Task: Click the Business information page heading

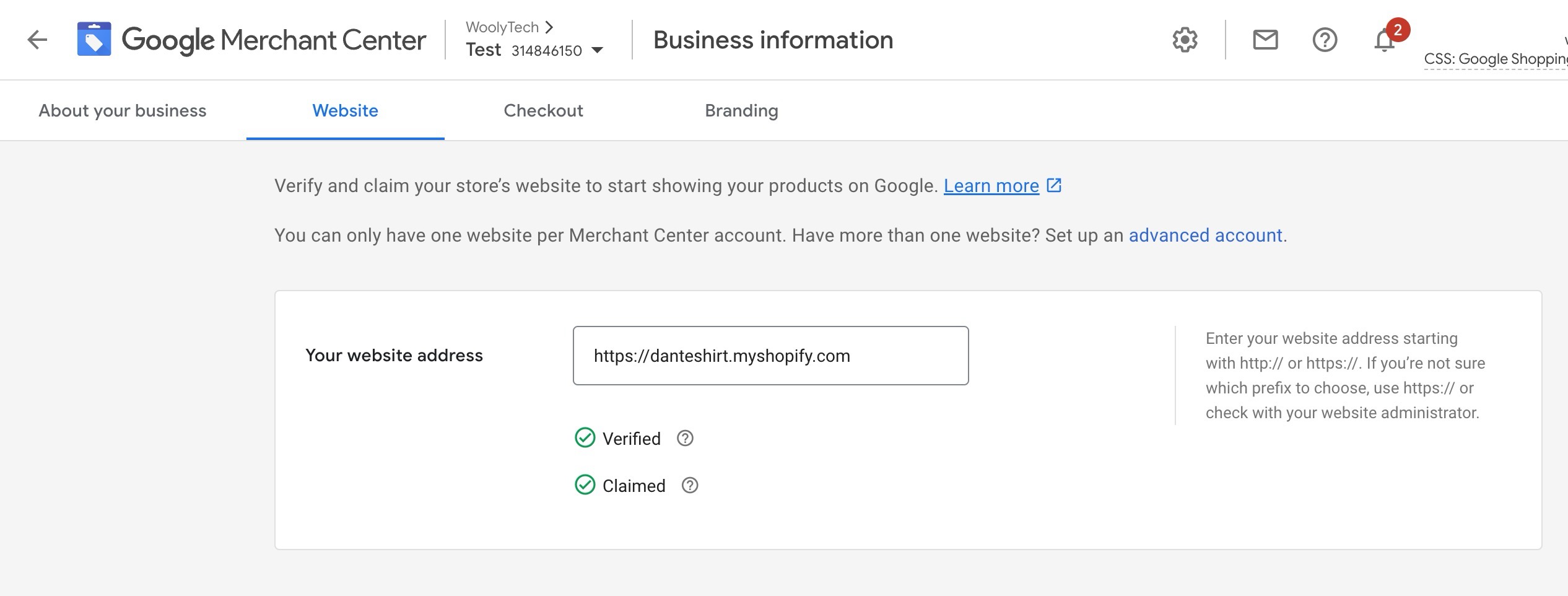Action: click(x=773, y=40)
